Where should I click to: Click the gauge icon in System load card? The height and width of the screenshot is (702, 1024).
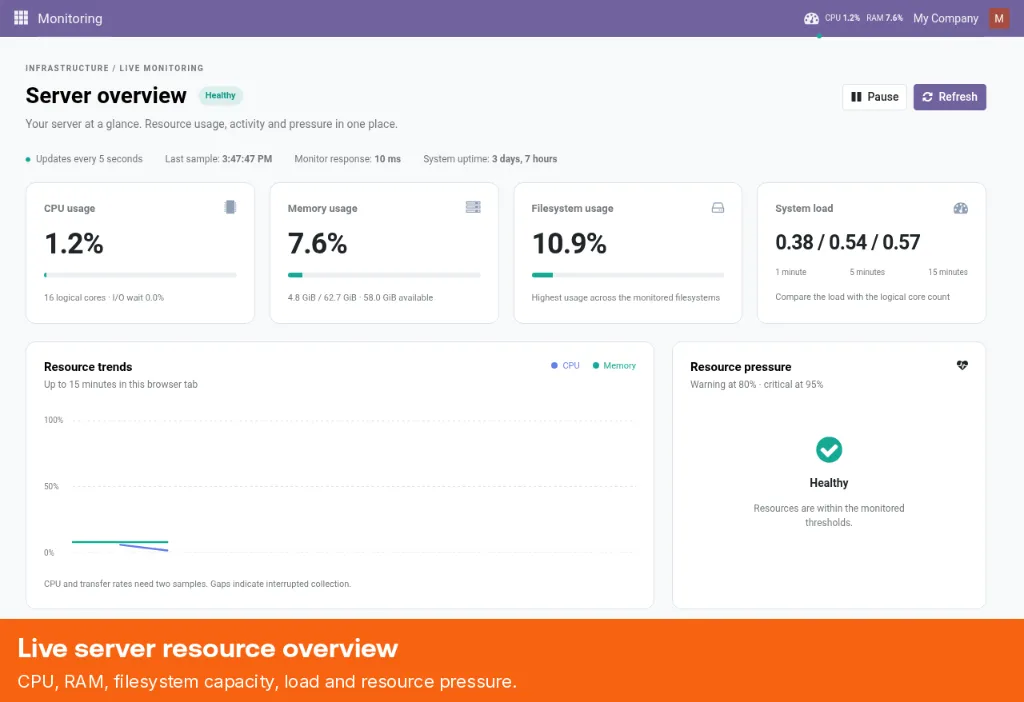pos(961,208)
